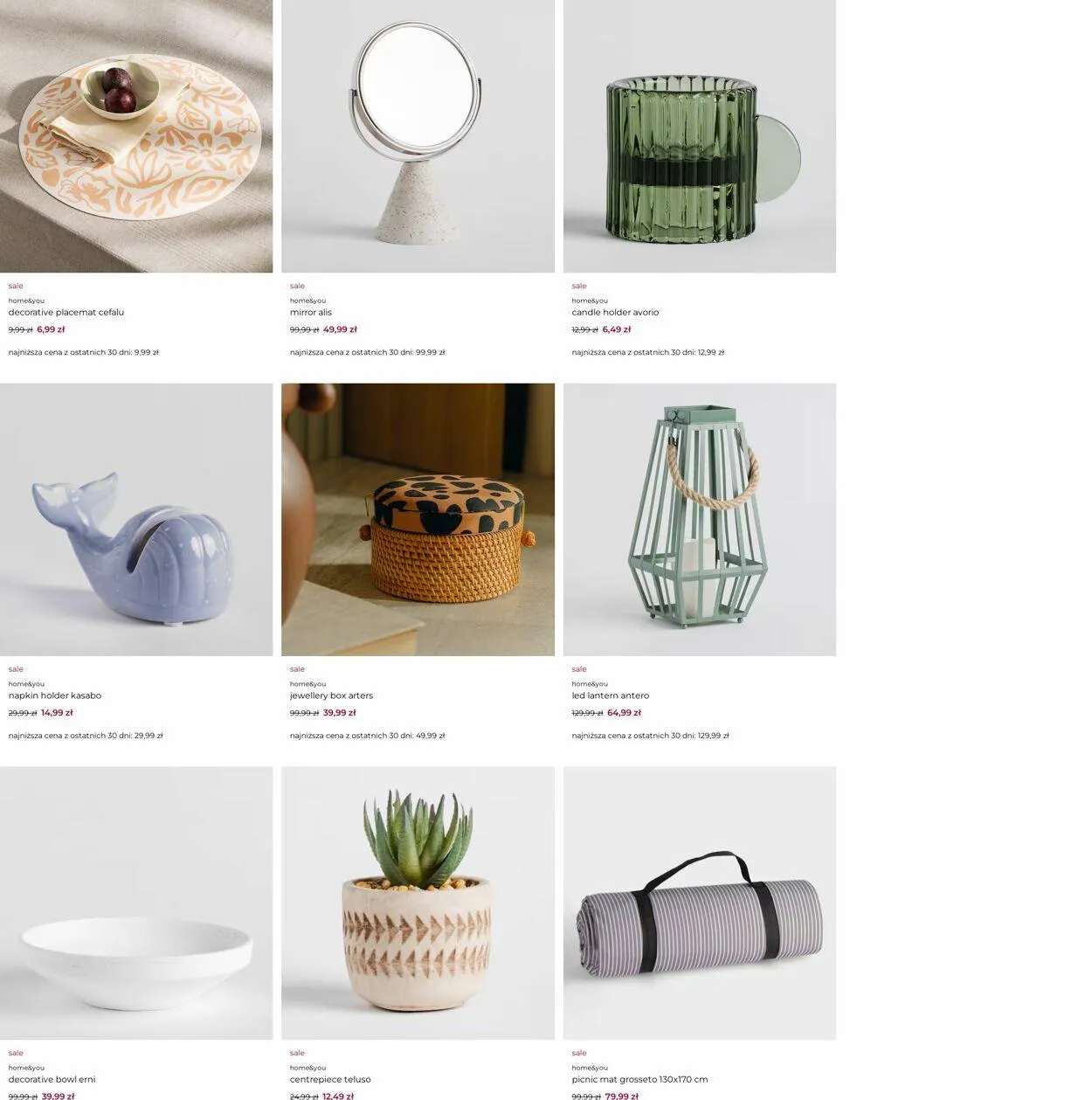Image resolution: width=1092 pixels, height=1100 pixels.
Task: Open the jewellery box arters product image
Action: (418, 519)
